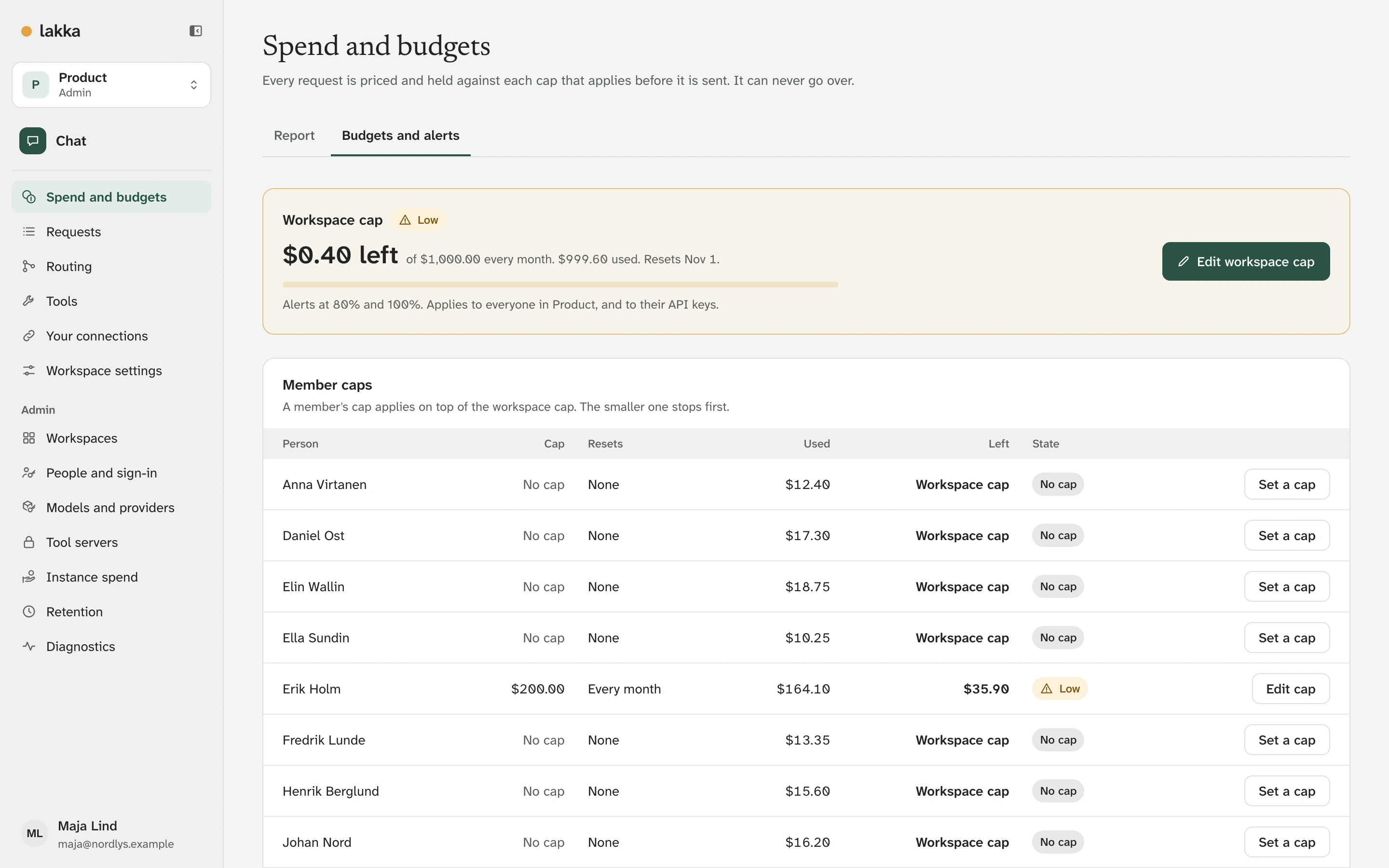Set a cap for Daniel Ost
The width and height of the screenshot is (1389, 868).
pyautogui.click(x=1287, y=536)
